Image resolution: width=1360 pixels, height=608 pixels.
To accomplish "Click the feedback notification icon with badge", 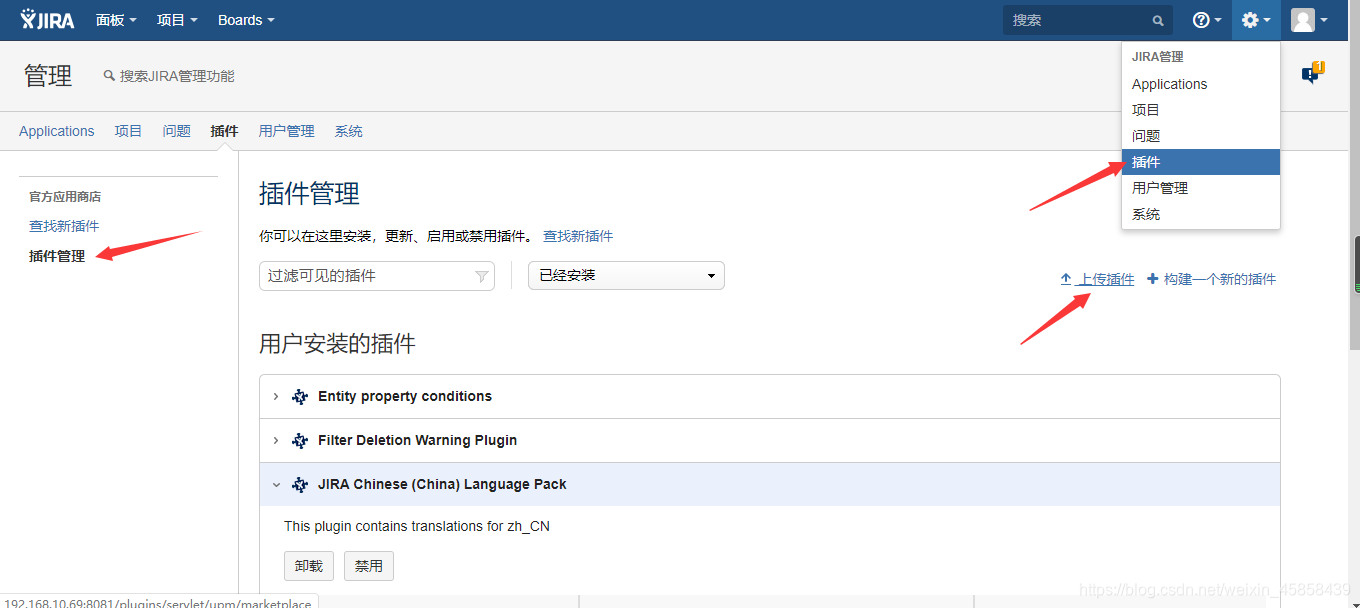I will tap(1312, 73).
